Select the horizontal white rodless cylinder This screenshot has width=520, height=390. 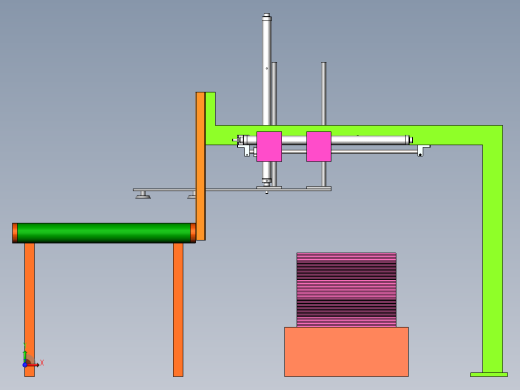(370, 140)
